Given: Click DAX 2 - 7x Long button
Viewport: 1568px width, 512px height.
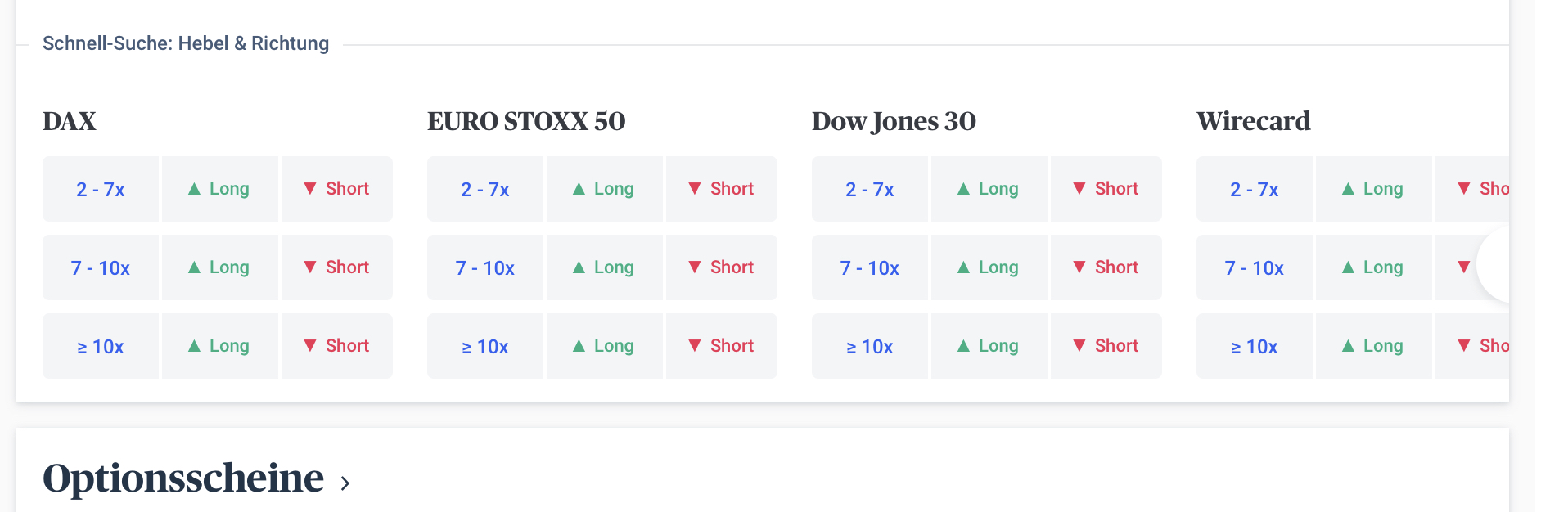Looking at the screenshot, I should point(219,189).
